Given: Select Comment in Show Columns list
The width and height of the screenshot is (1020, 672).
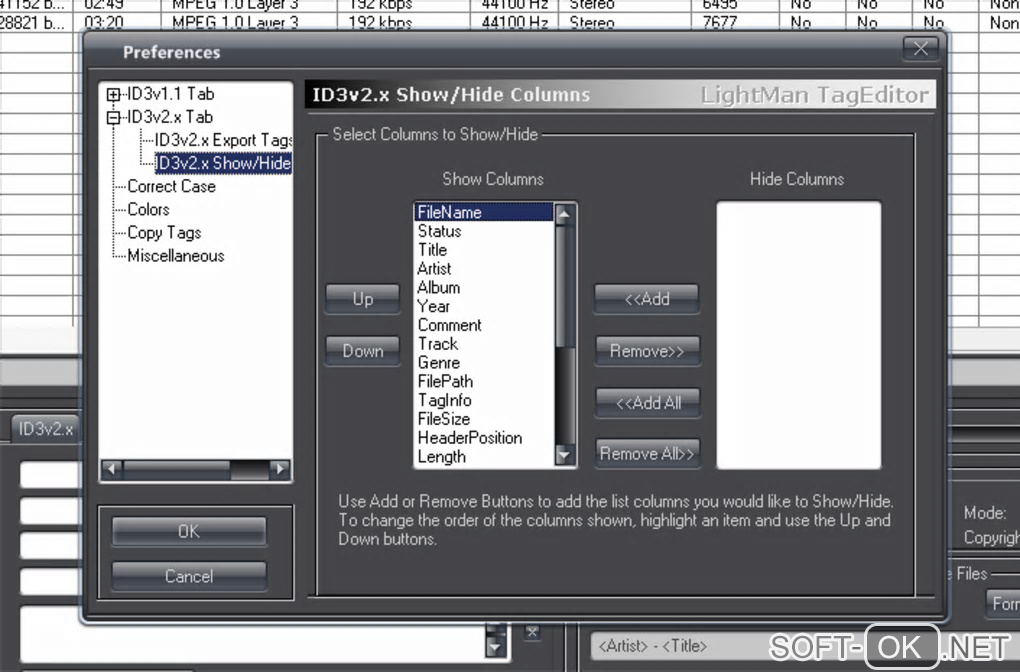Looking at the screenshot, I should (483, 325).
